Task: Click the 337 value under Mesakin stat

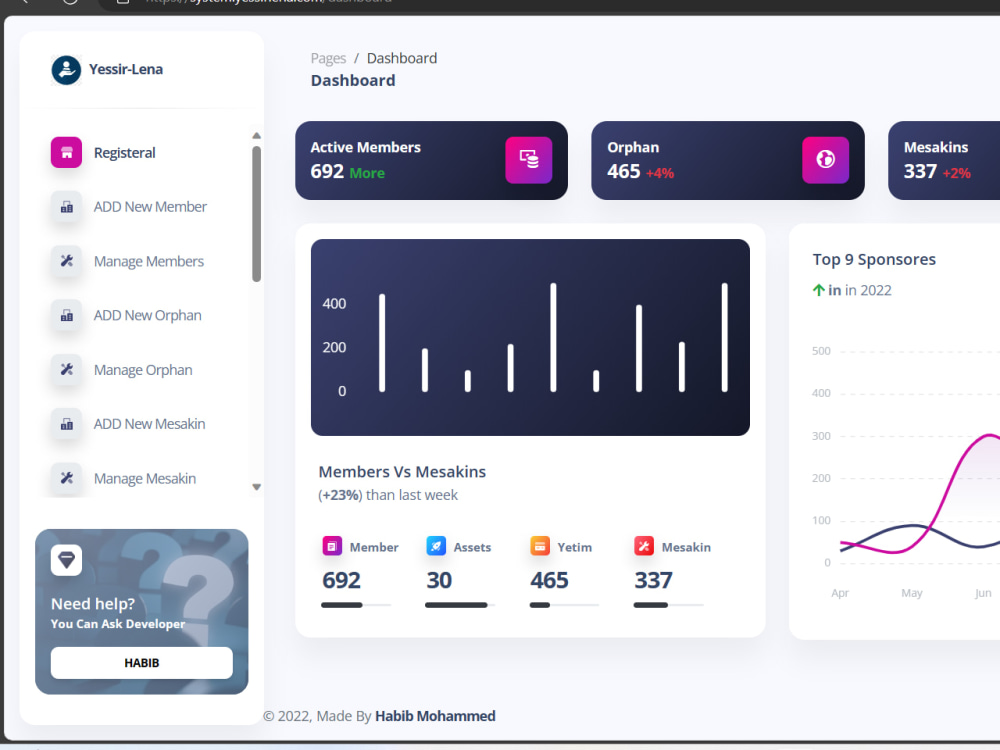Action: point(653,580)
